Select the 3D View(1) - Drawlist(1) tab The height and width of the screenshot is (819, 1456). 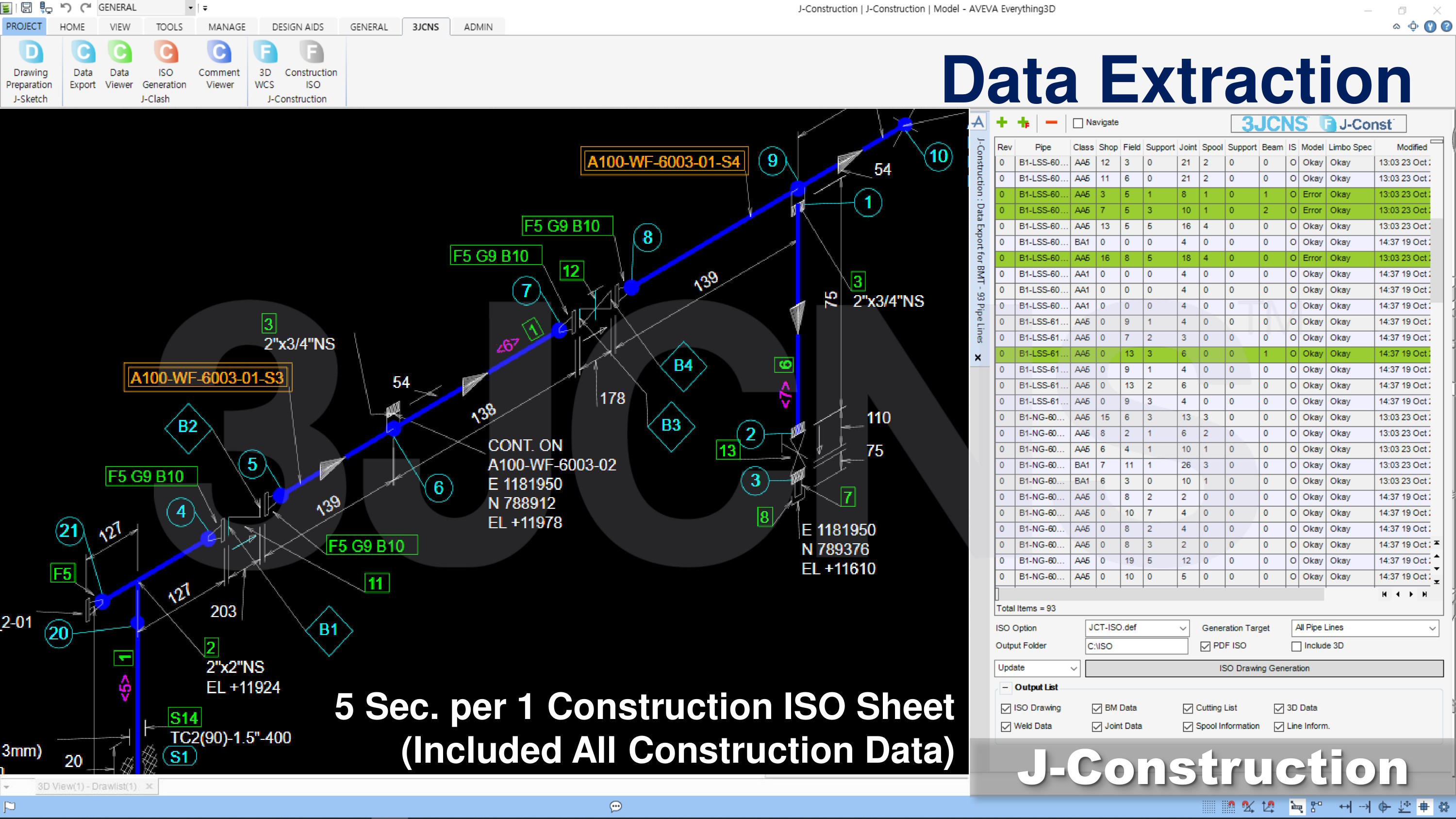click(x=87, y=786)
